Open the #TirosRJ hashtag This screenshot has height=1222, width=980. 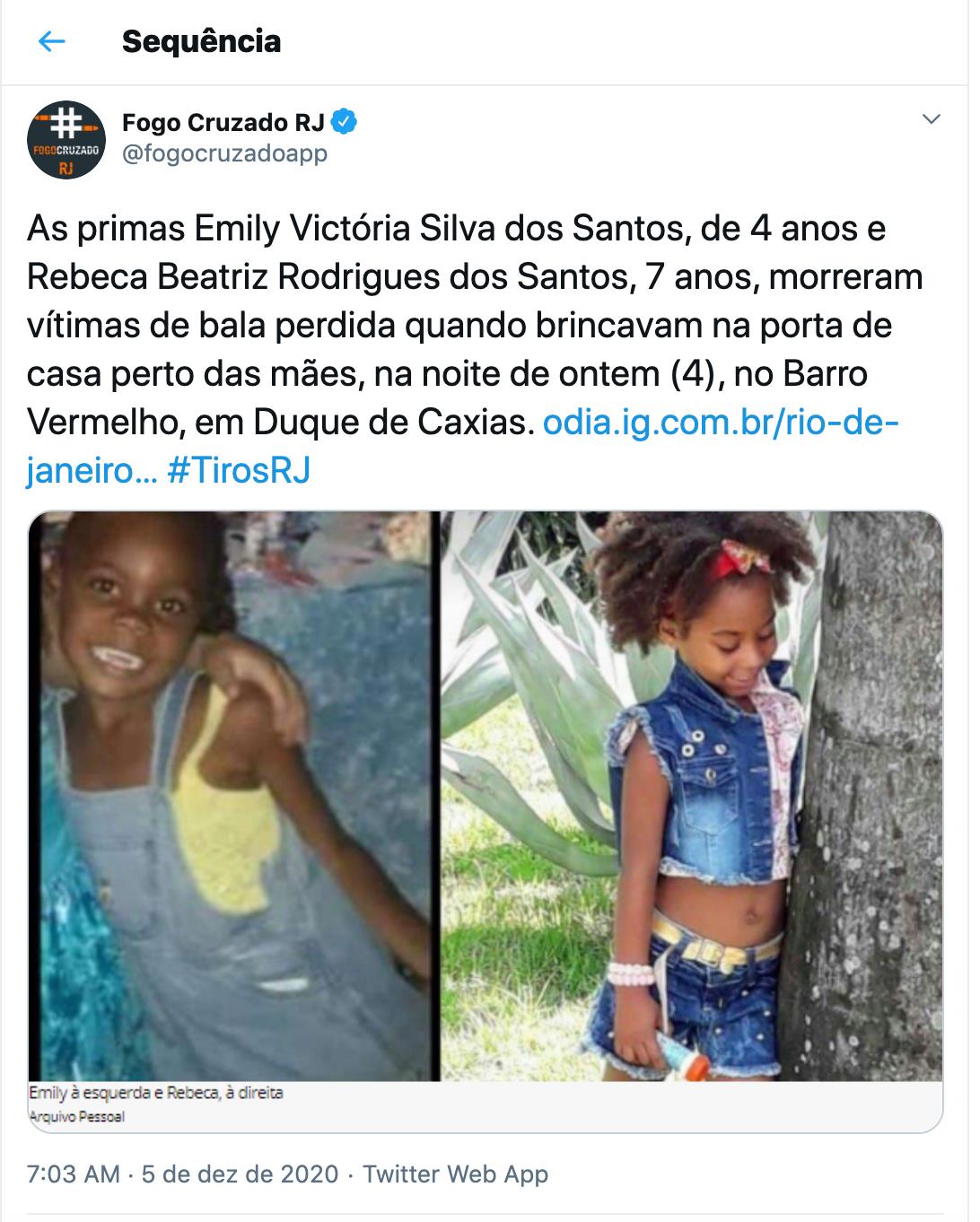pos(239,470)
